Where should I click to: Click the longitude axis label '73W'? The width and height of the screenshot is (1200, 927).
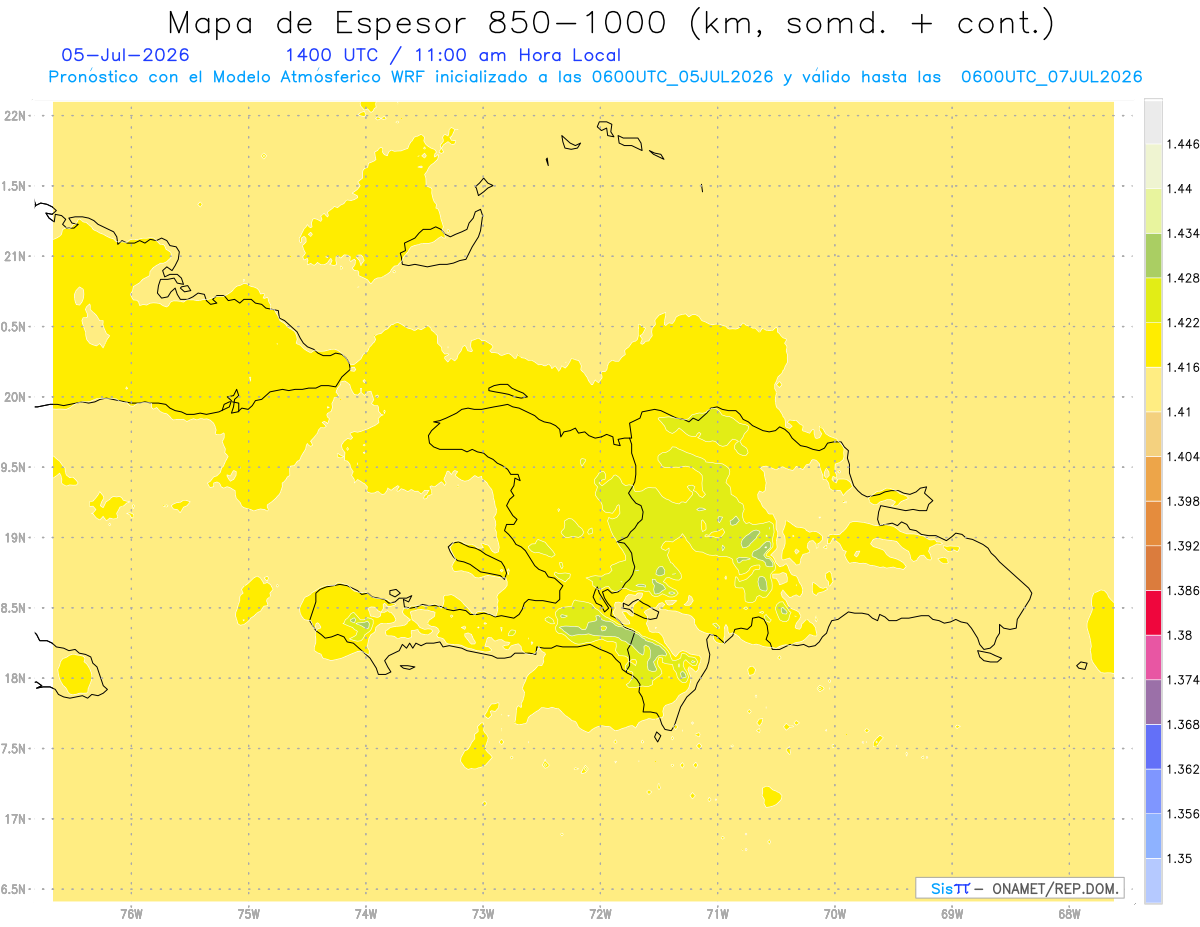(483, 914)
